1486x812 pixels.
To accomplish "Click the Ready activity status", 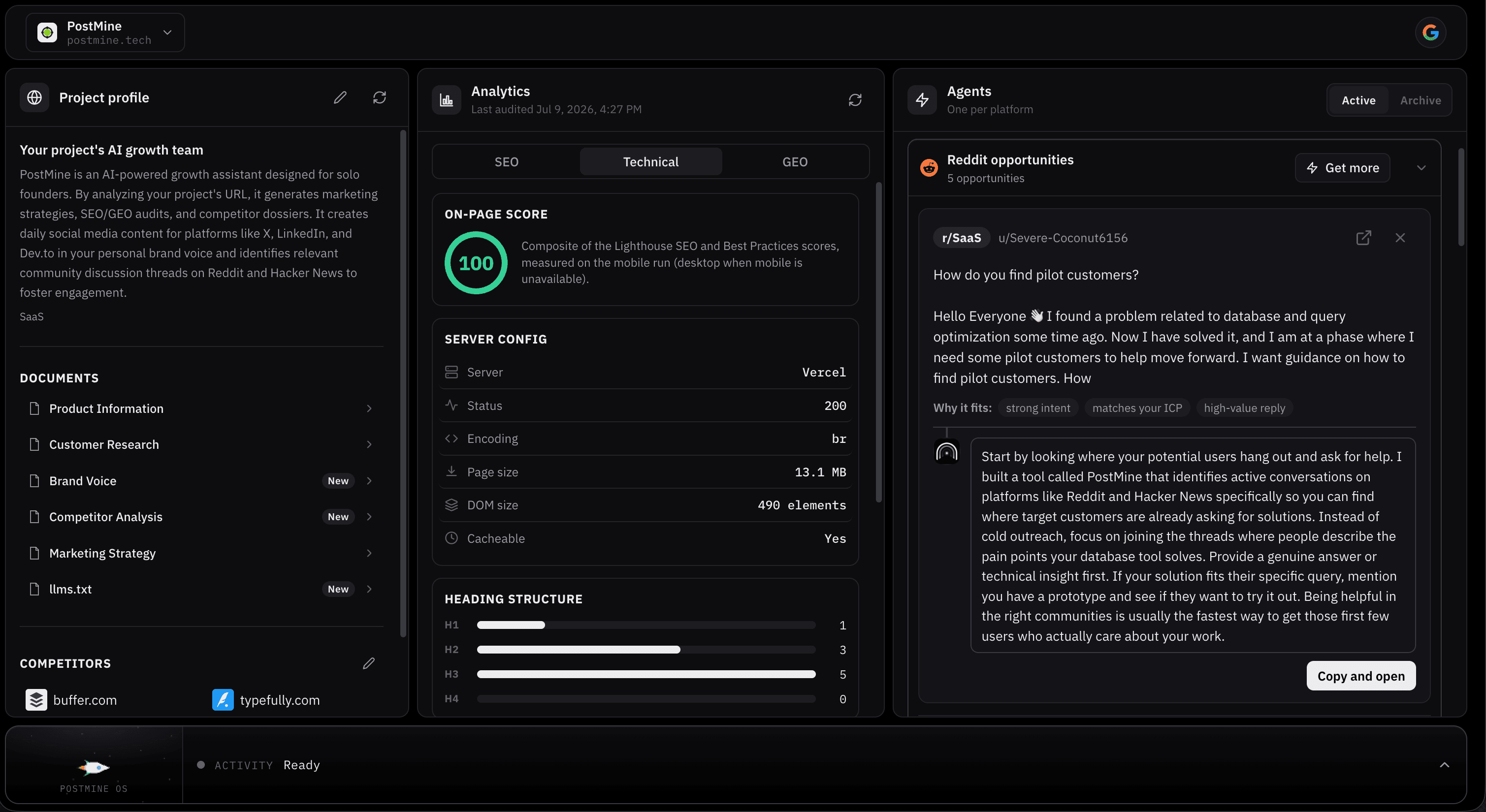I will pos(301,765).
